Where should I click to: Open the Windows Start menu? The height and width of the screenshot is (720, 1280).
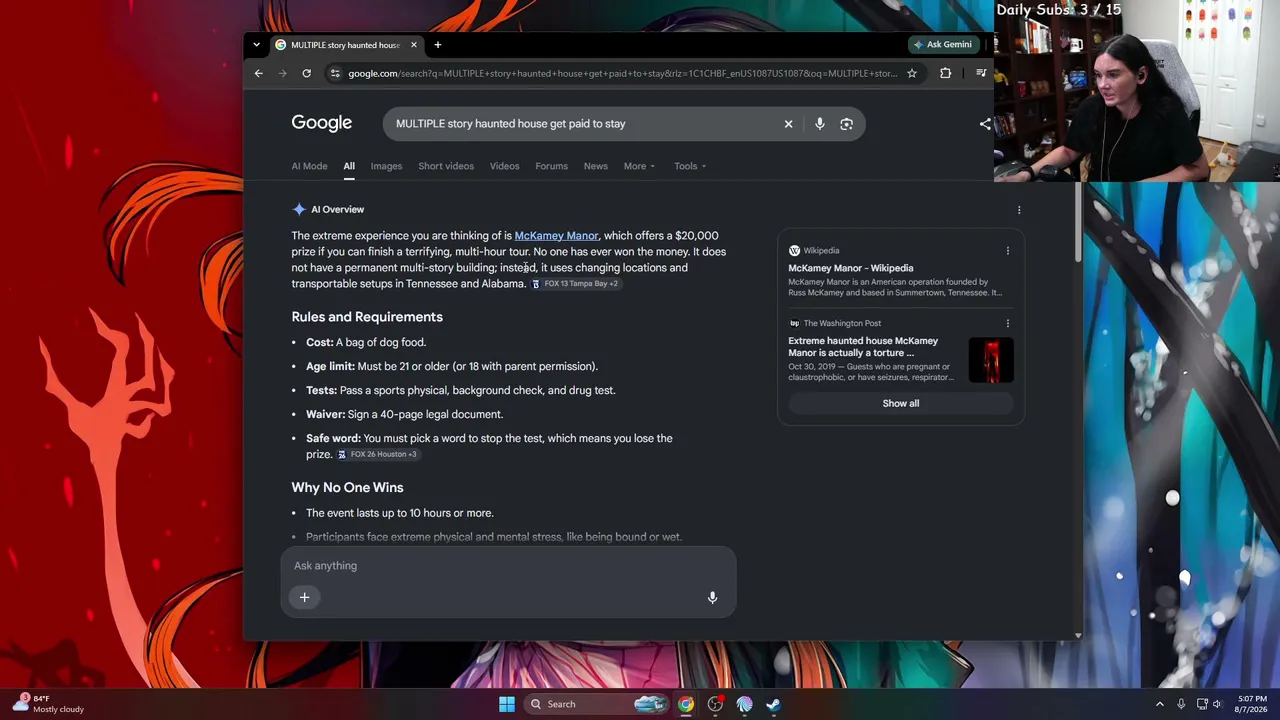coord(507,704)
